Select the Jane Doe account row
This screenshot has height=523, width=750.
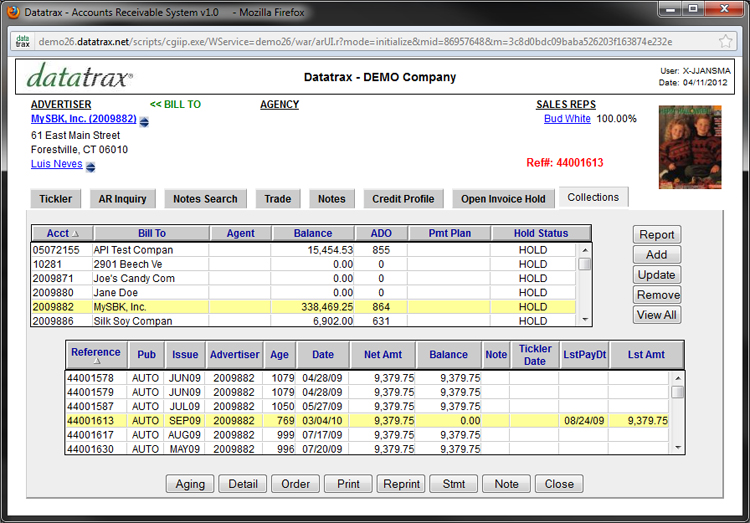coord(303,292)
